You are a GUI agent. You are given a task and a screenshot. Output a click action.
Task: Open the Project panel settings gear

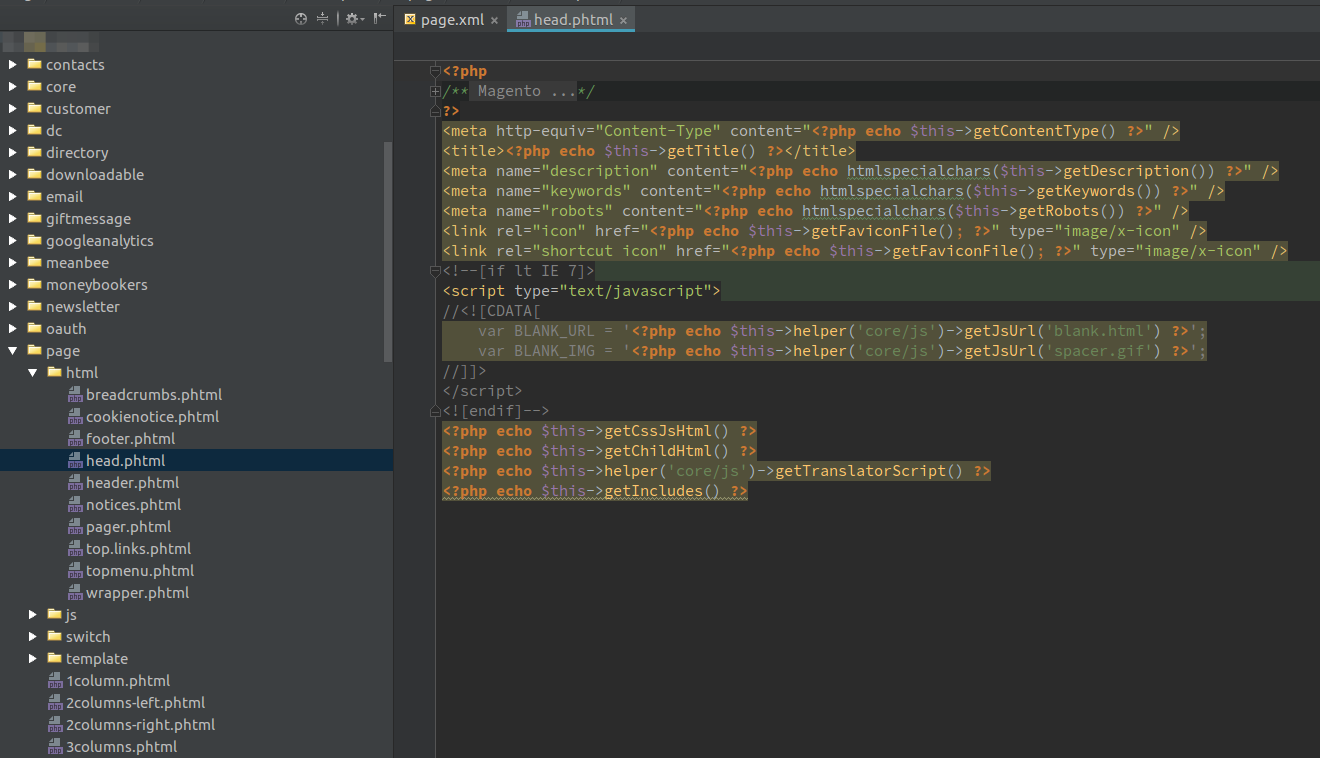[x=351, y=18]
